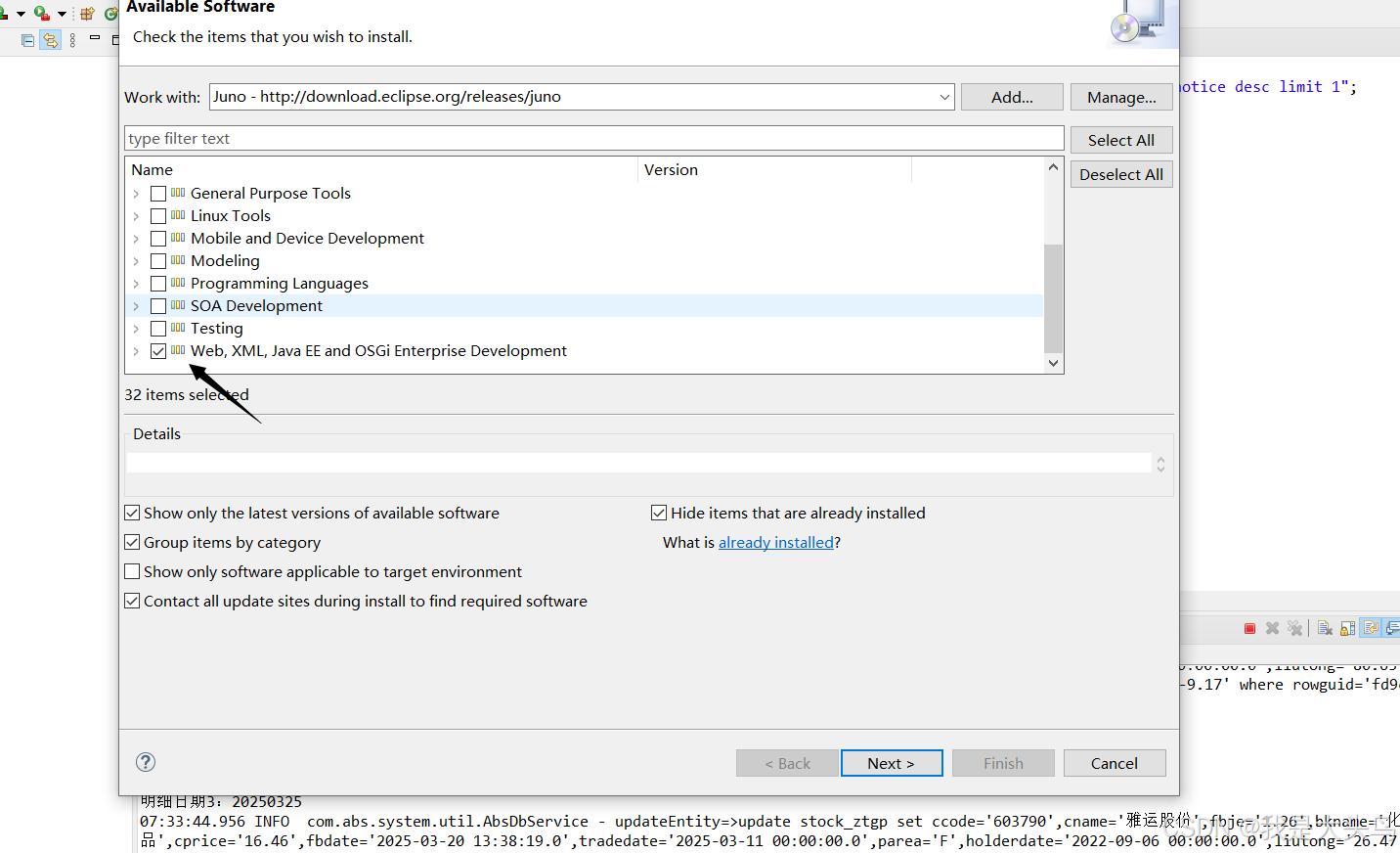Terminate the console process with red square
Viewport: 1400px width, 853px height.
(x=1249, y=628)
